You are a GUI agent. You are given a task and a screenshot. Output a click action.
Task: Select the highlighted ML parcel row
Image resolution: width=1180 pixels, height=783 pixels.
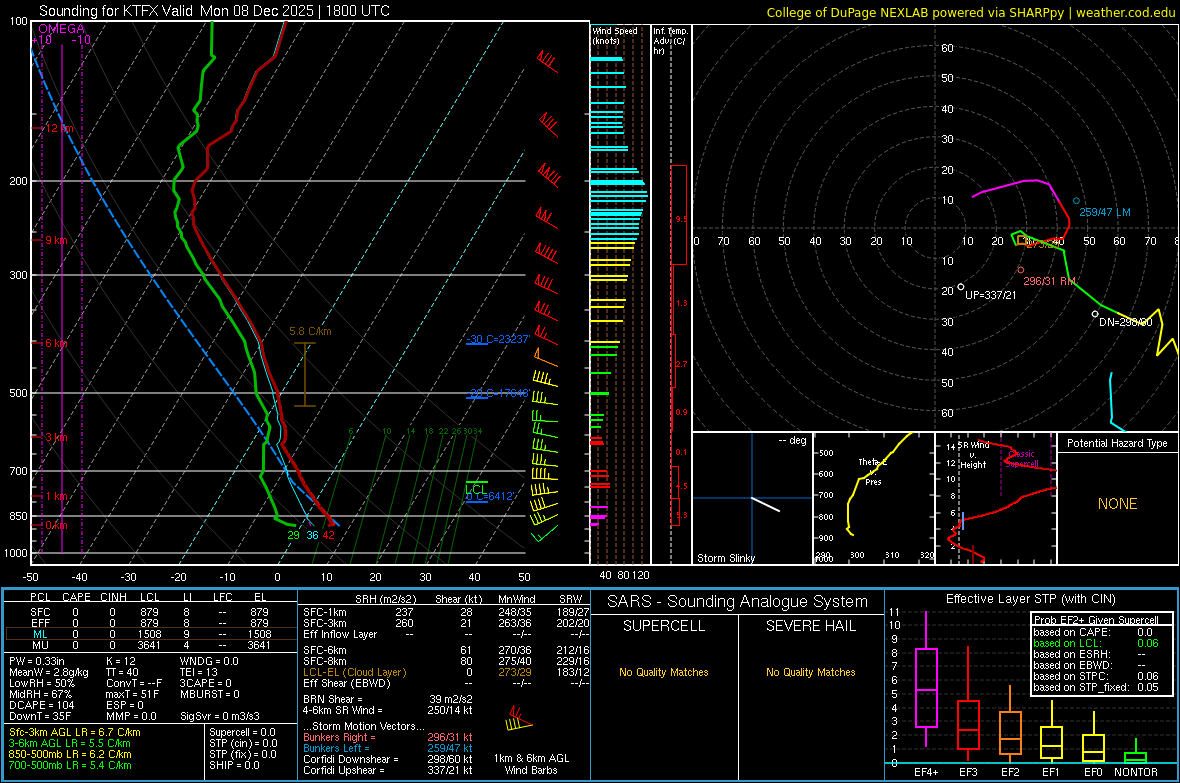149,634
